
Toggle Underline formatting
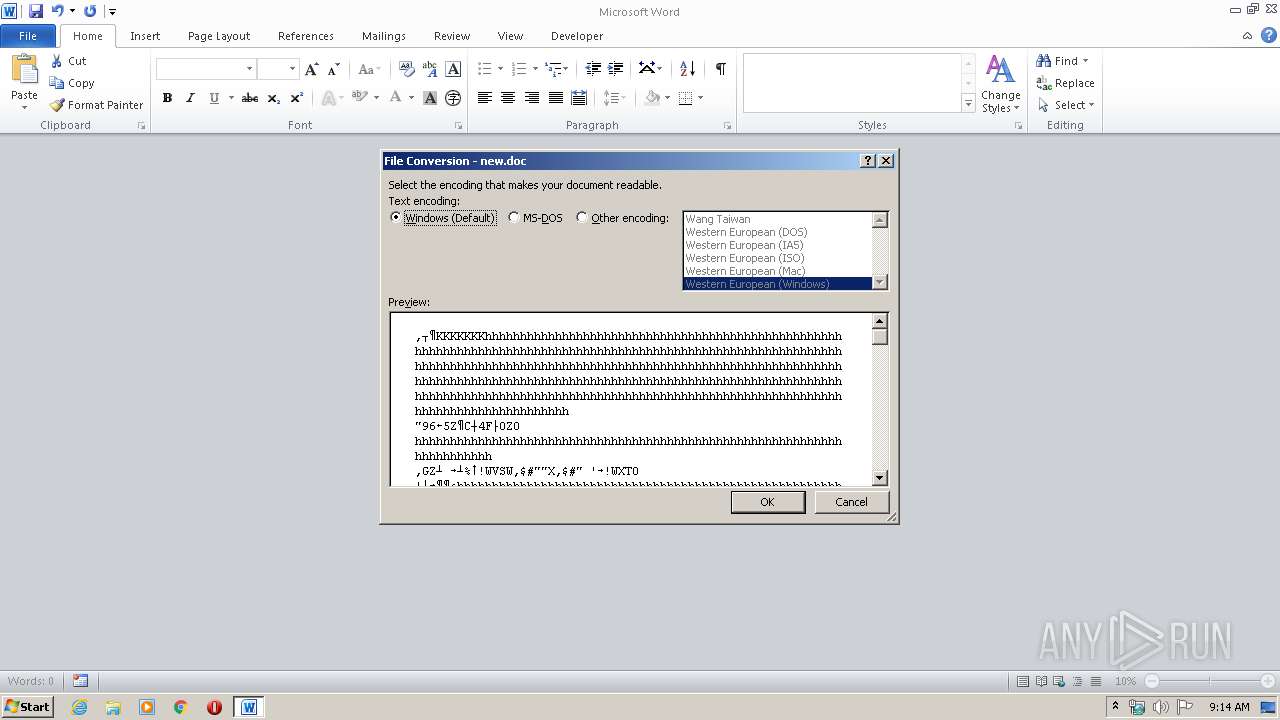click(214, 98)
